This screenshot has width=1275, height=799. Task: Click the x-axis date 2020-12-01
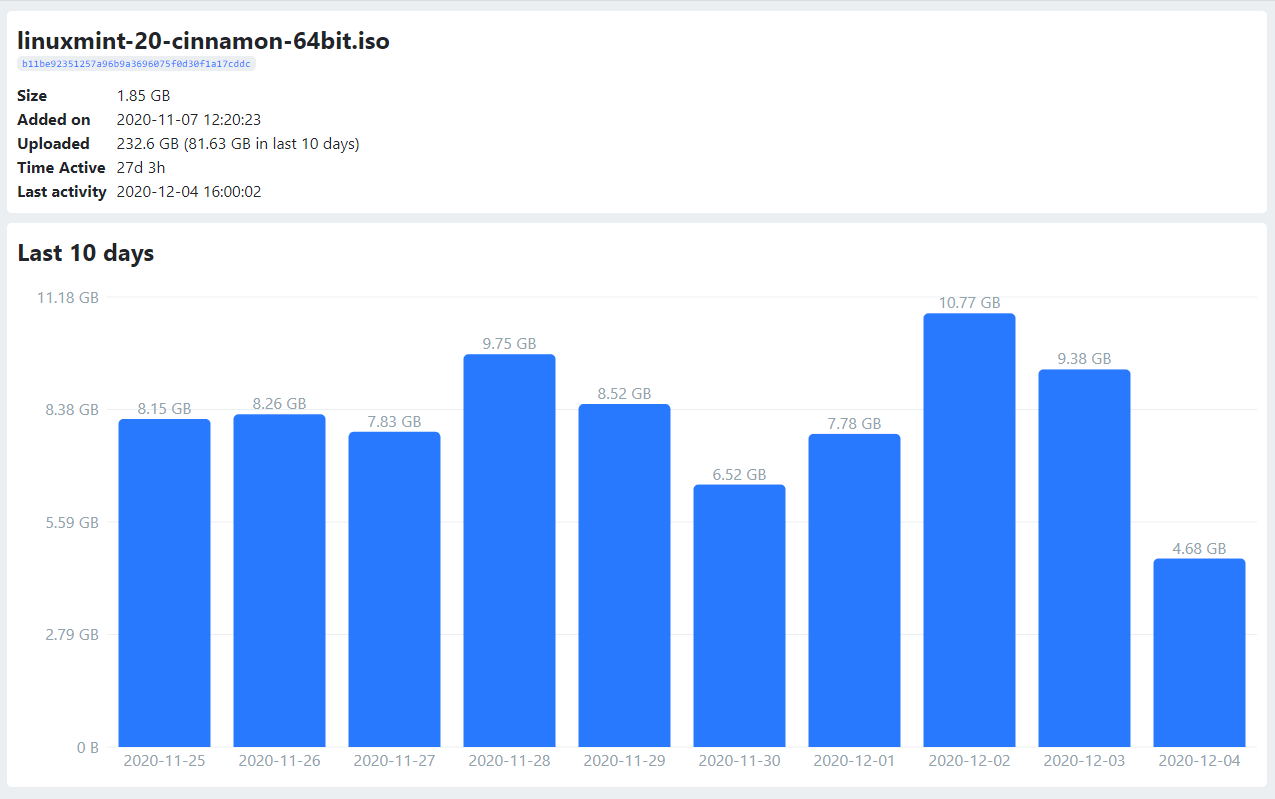click(854, 760)
